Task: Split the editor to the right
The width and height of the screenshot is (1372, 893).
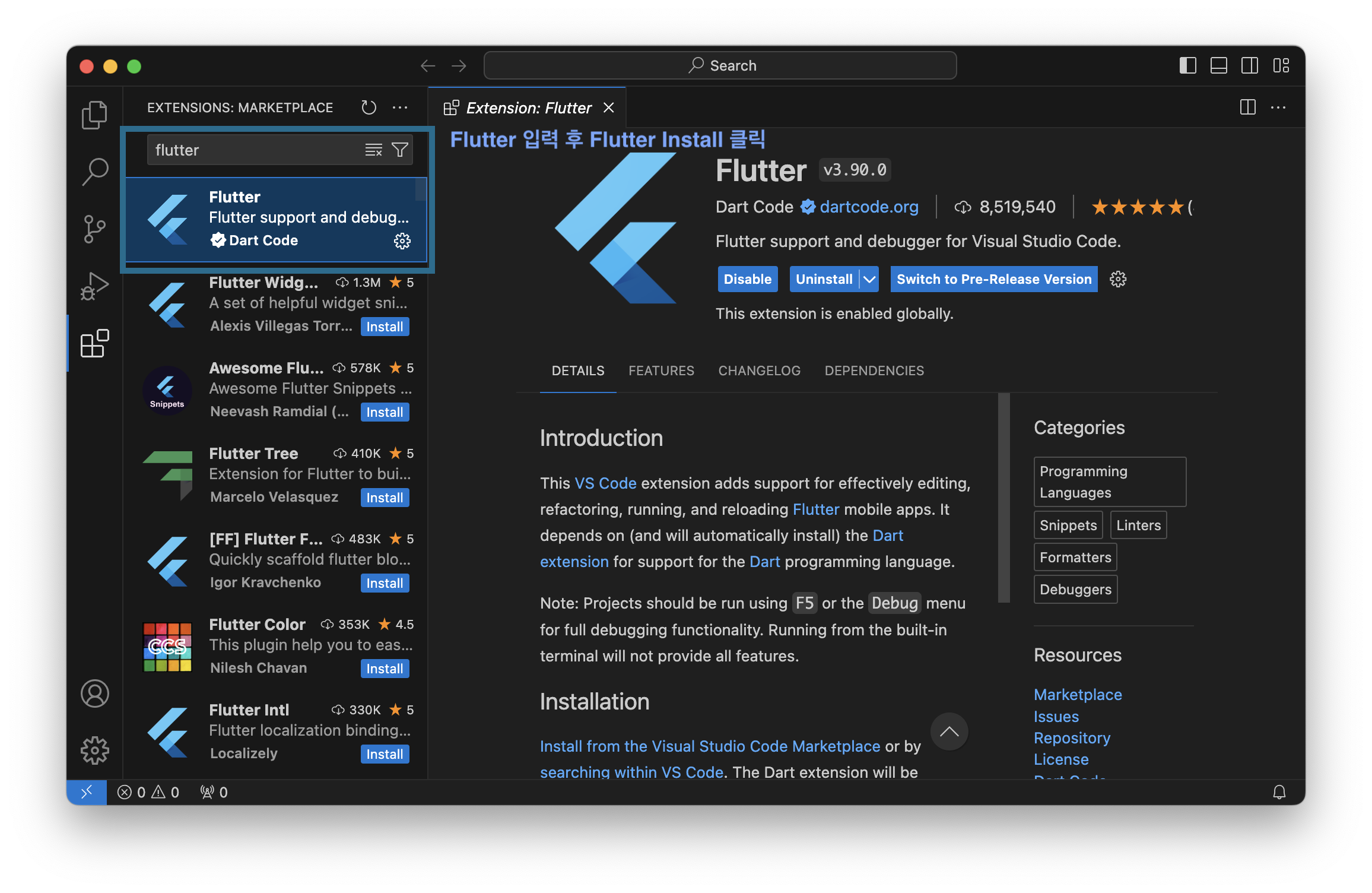Action: [1248, 107]
